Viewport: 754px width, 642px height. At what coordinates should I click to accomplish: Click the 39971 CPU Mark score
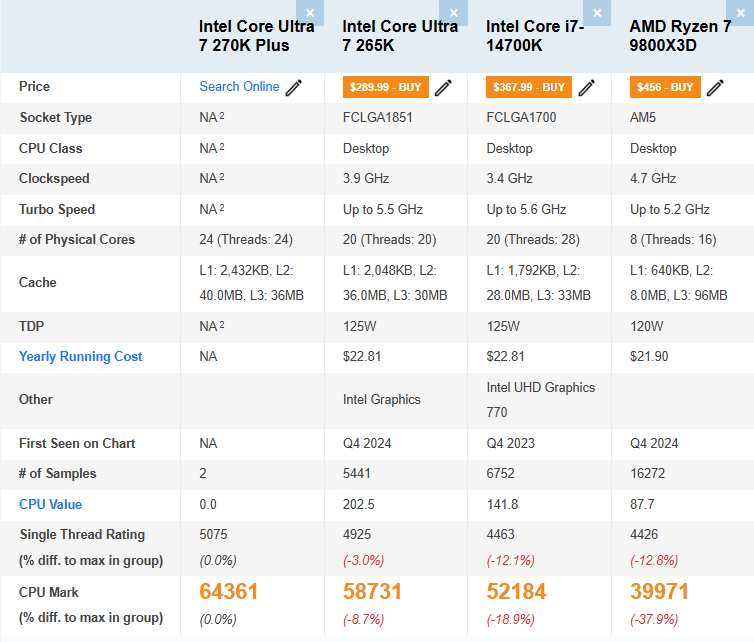point(660,591)
